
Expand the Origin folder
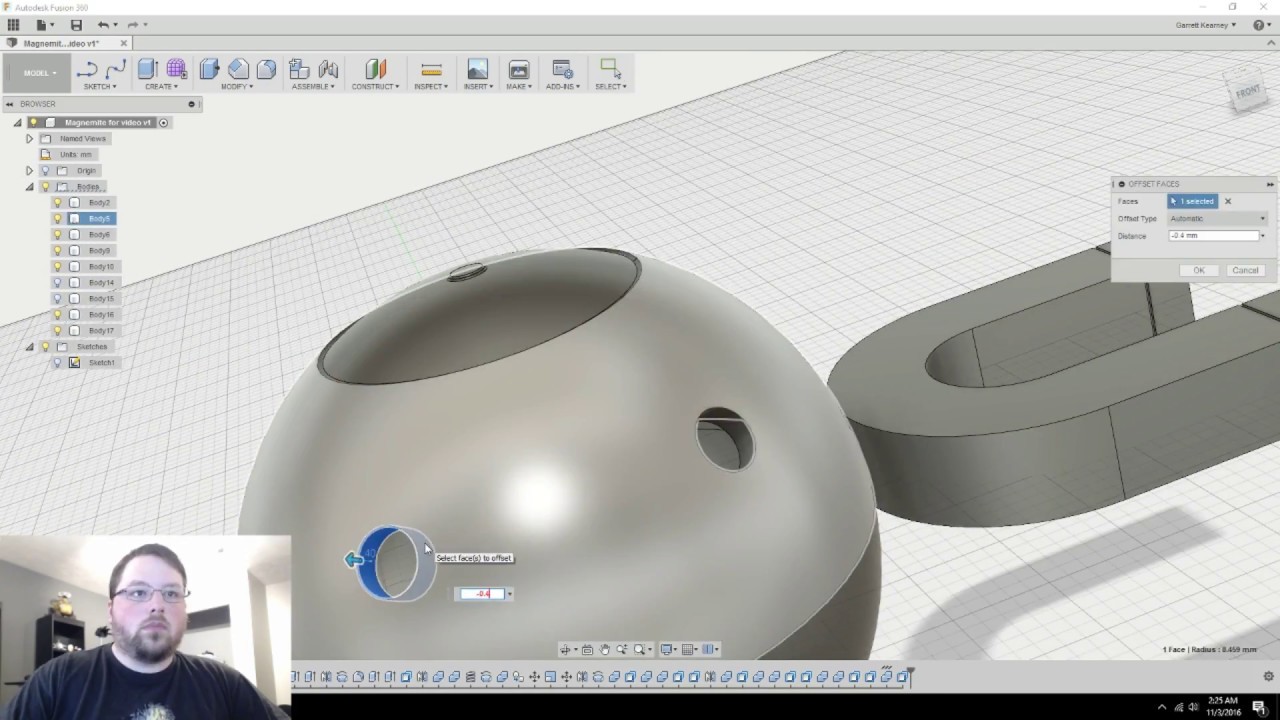click(29, 171)
